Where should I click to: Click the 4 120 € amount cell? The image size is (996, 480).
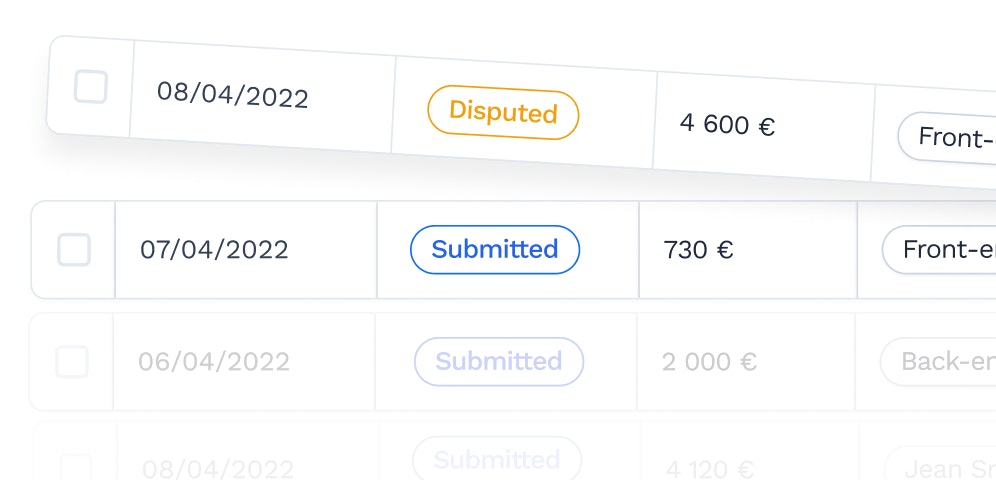point(710,469)
